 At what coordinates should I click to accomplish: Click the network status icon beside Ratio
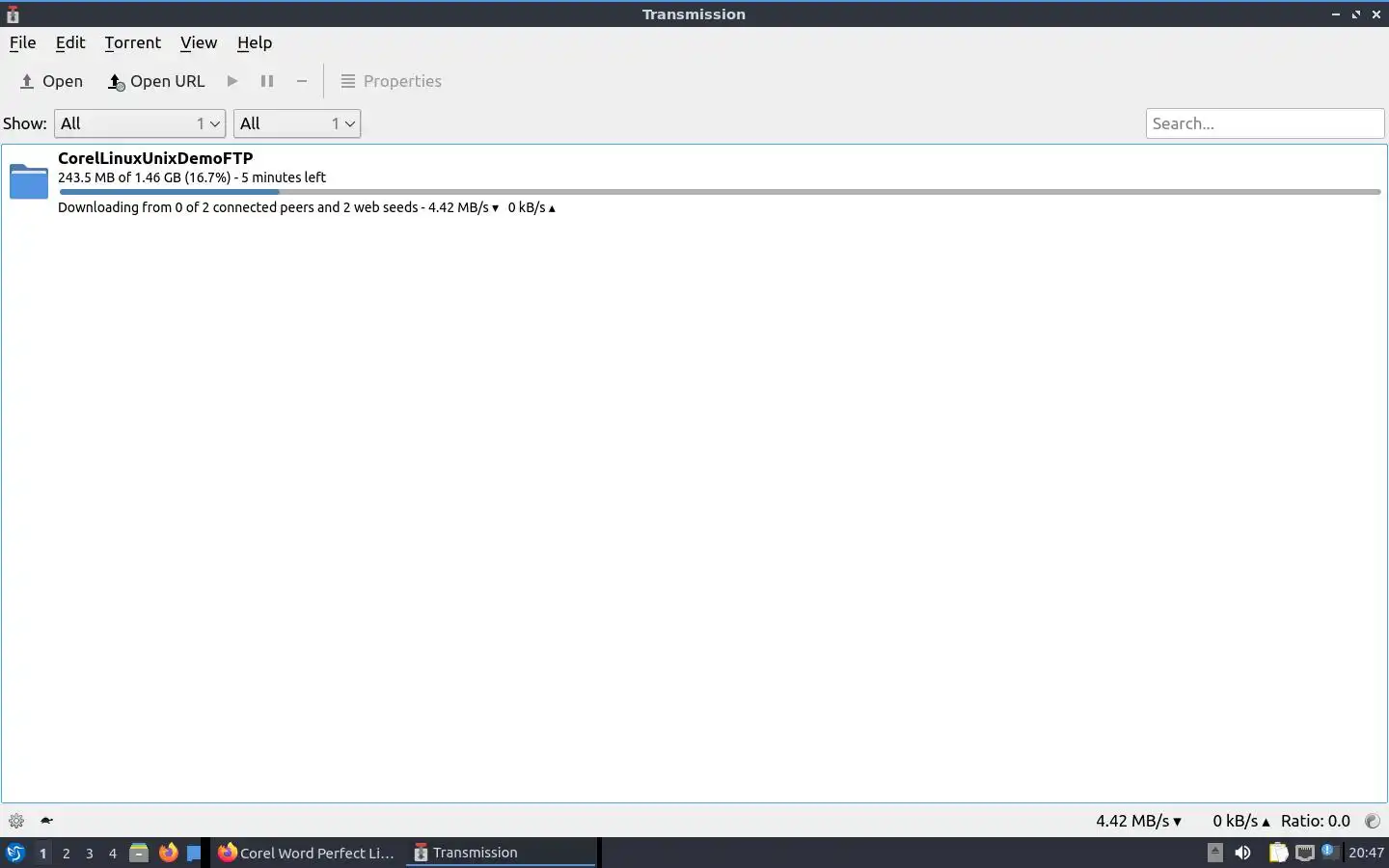pos(1373,821)
